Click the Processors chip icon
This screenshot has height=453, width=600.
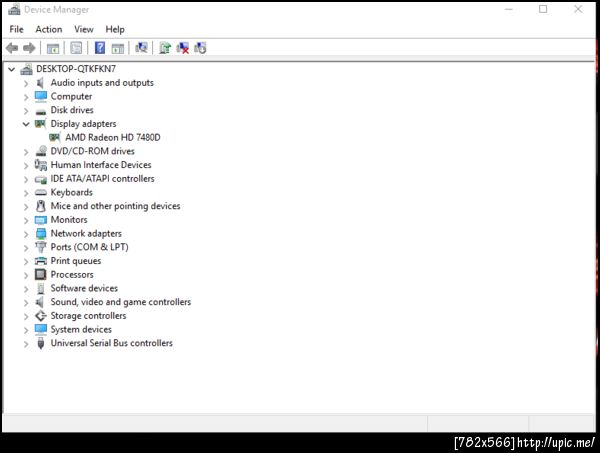click(41, 275)
